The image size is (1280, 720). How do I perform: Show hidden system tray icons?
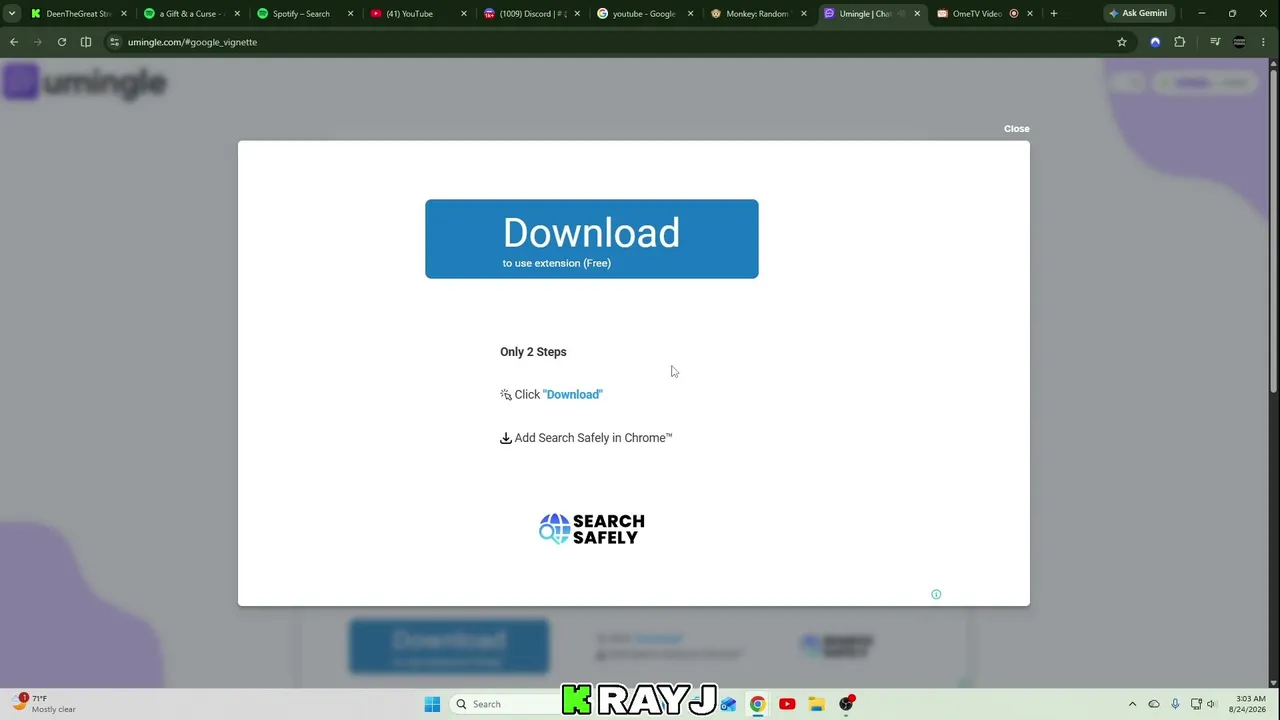click(1132, 704)
